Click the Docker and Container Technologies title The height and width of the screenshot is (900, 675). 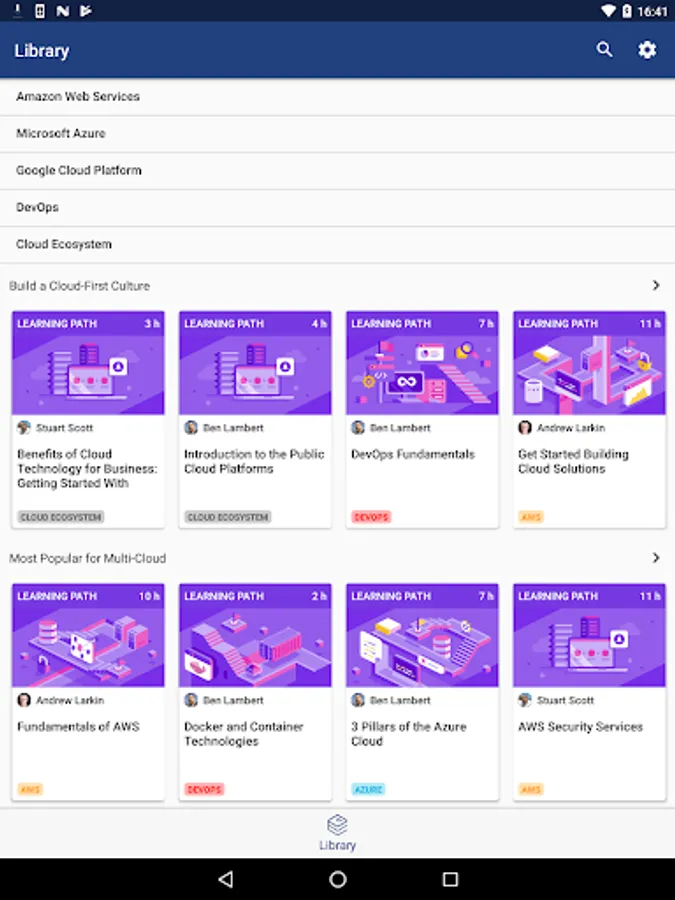[243, 734]
